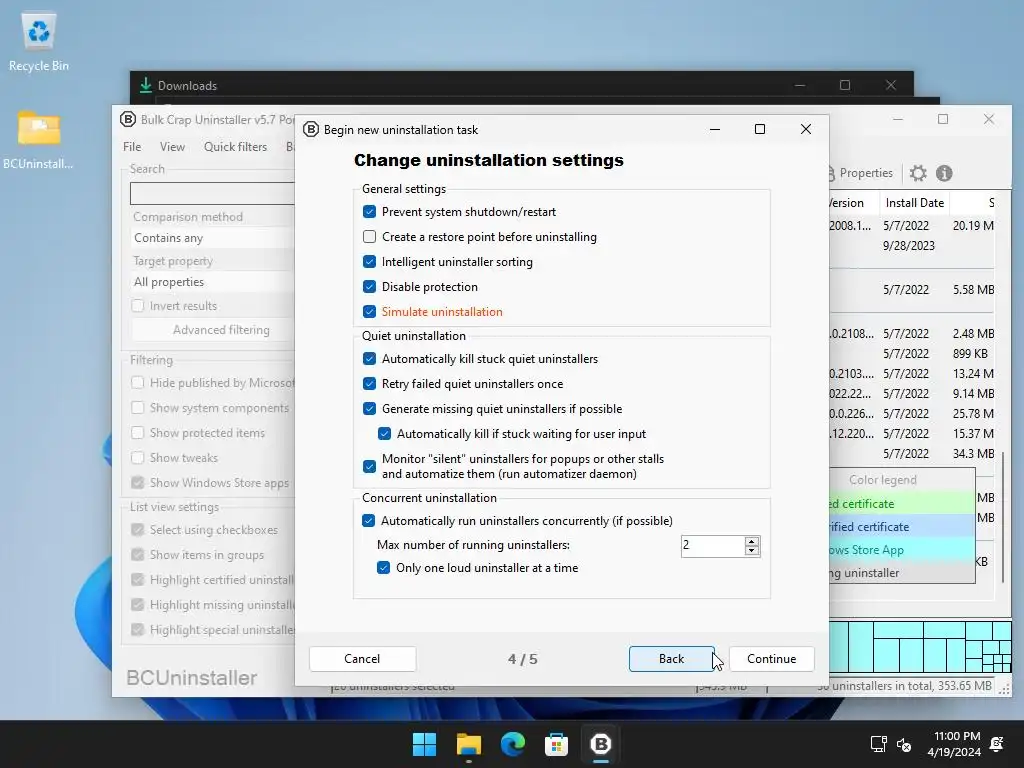Uncheck Retry failed quiet uninstallers once
Viewport: 1024px width, 768px height.
(x=370, y=383)
